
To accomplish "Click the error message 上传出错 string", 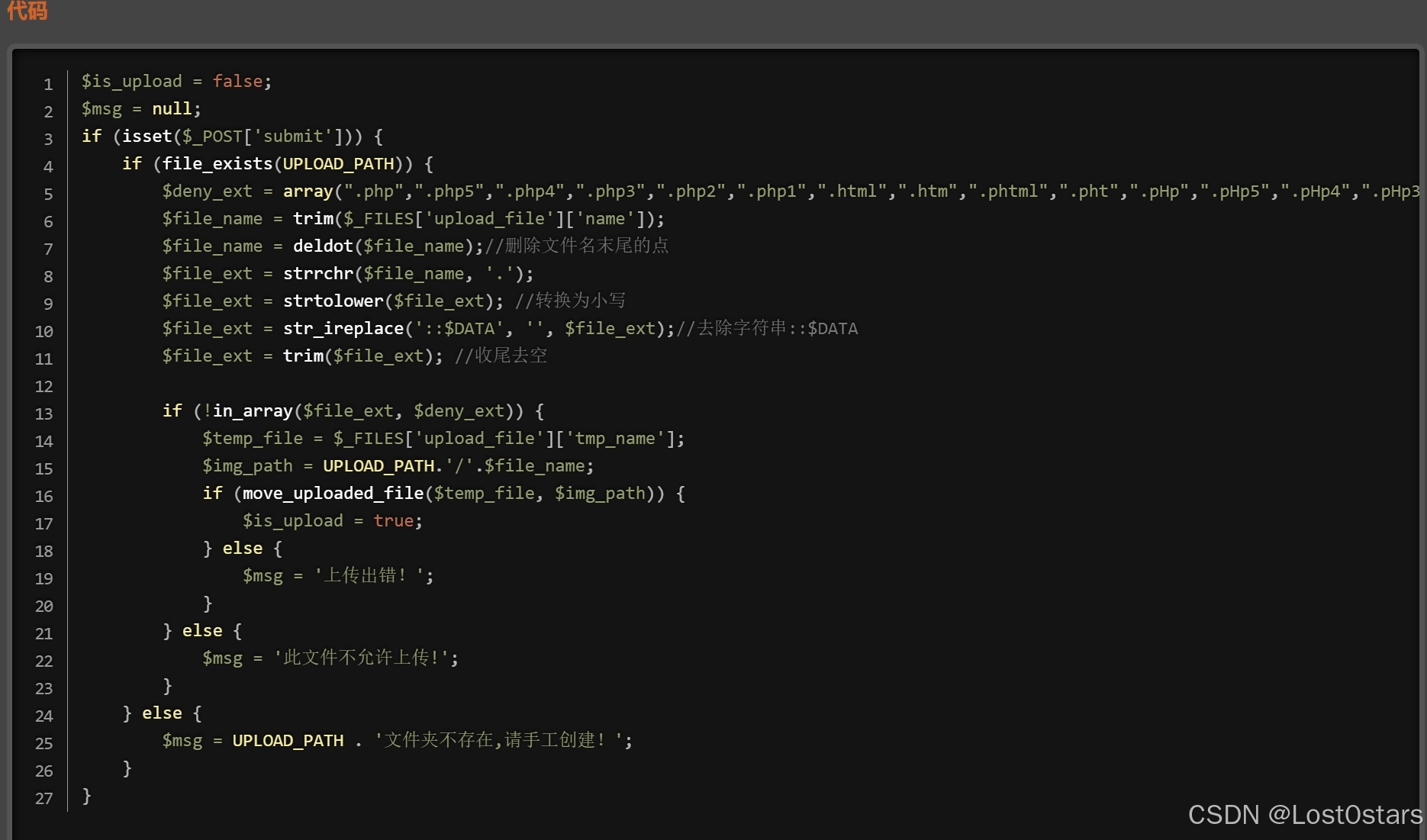I will point(369,575).
